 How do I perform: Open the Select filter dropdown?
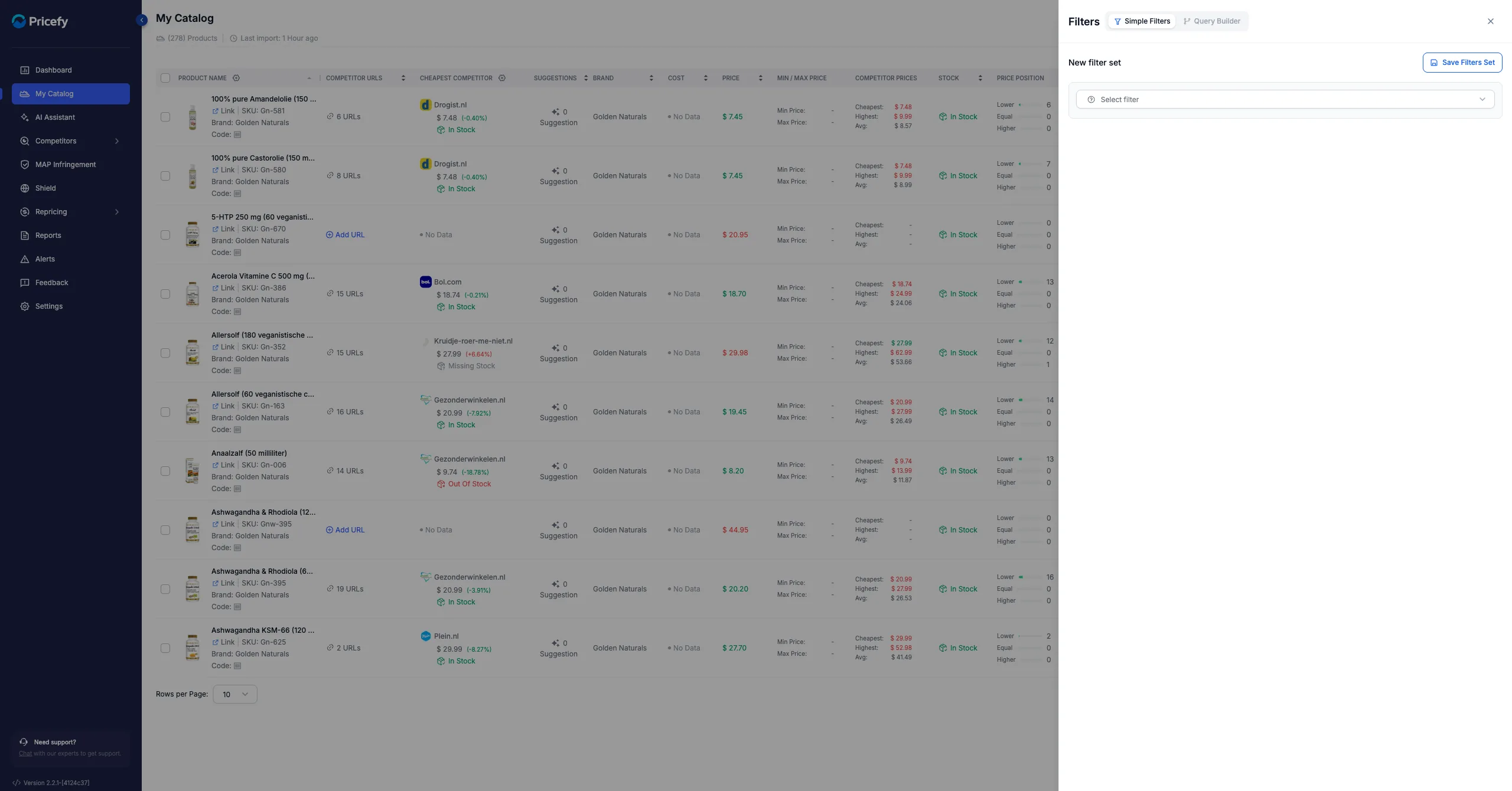tap(1285, 99)
